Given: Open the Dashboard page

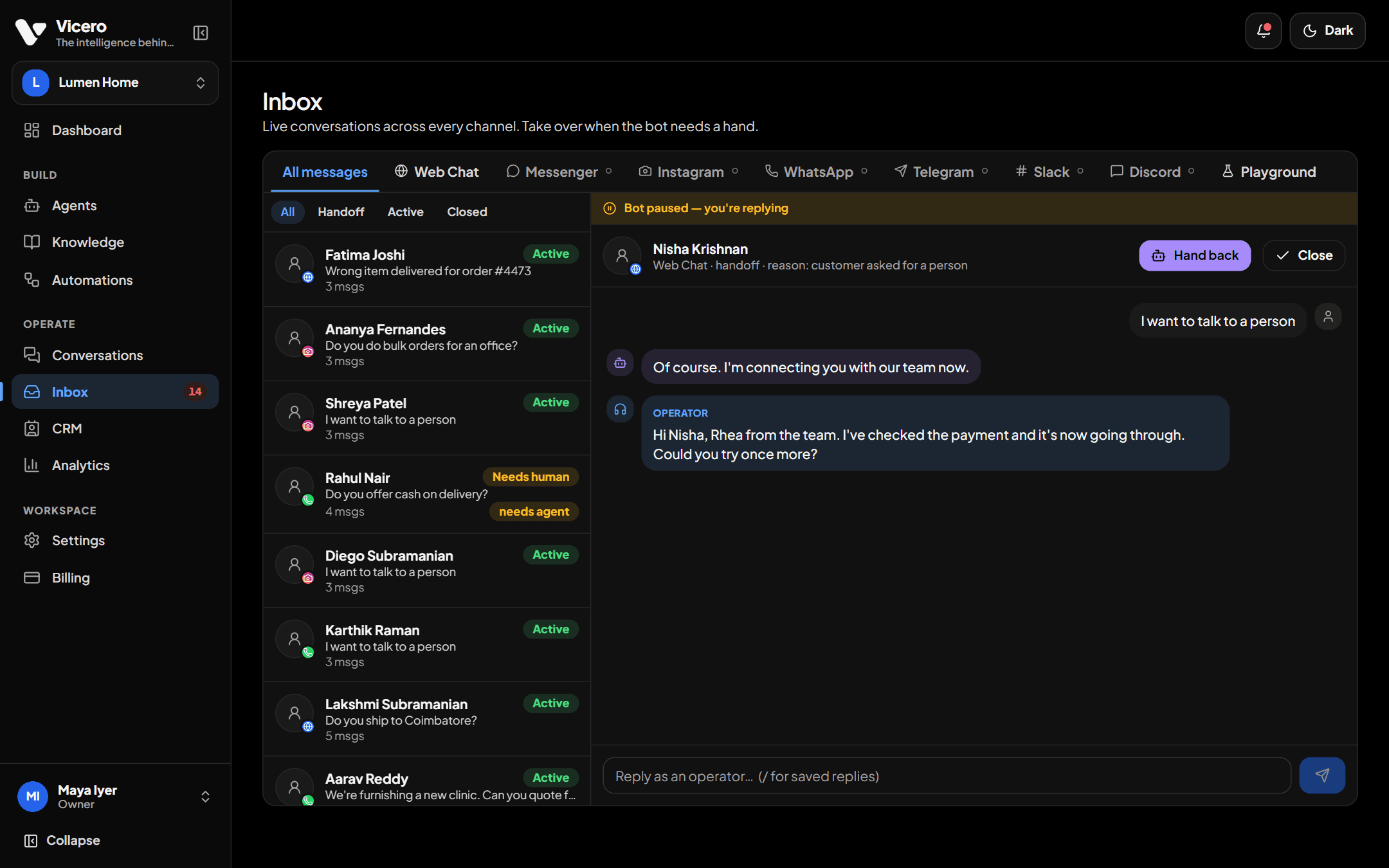Looking at the screenshot, I should (x=115, y=131).
